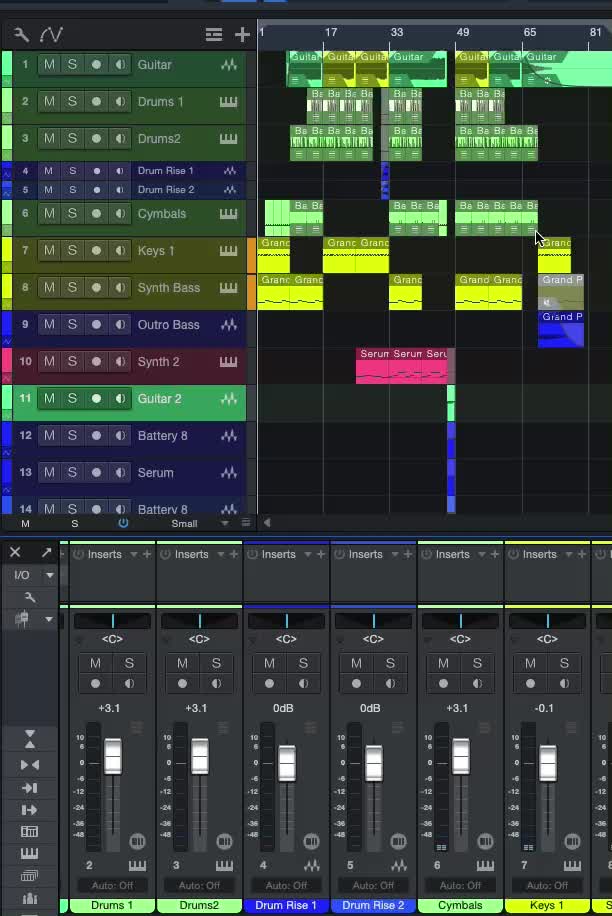
Task: Click Auto: Off on Cymbals channel
Action: [x=460, y=885]
